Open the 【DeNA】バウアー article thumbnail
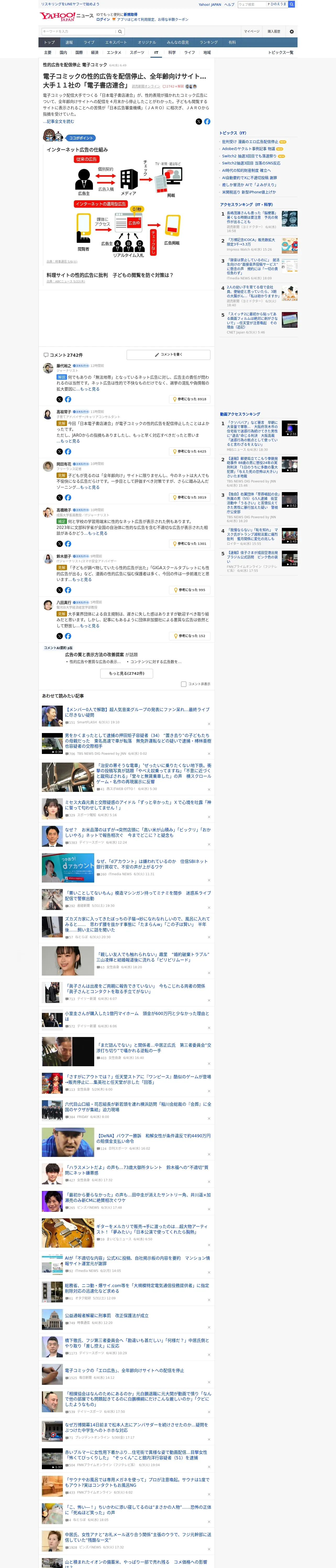The width and height of the screenshot is (336, 1568). tap(68, 1143)
